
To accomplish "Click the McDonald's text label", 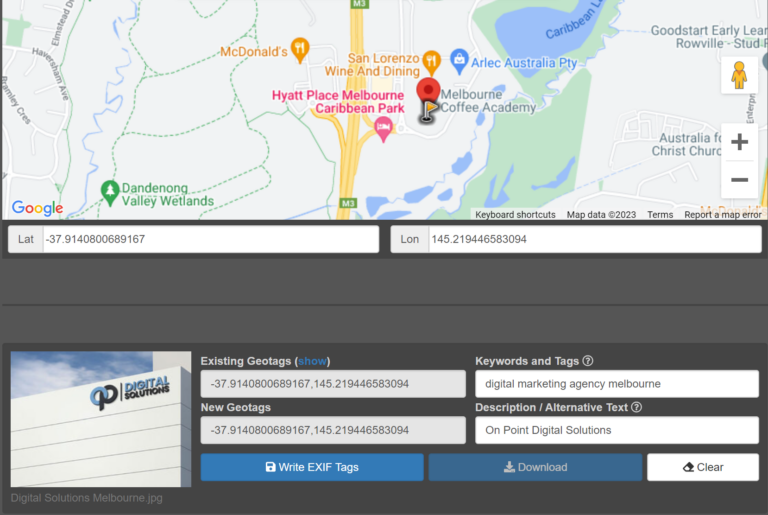I will pyautogui.click(x=253, y=51).
